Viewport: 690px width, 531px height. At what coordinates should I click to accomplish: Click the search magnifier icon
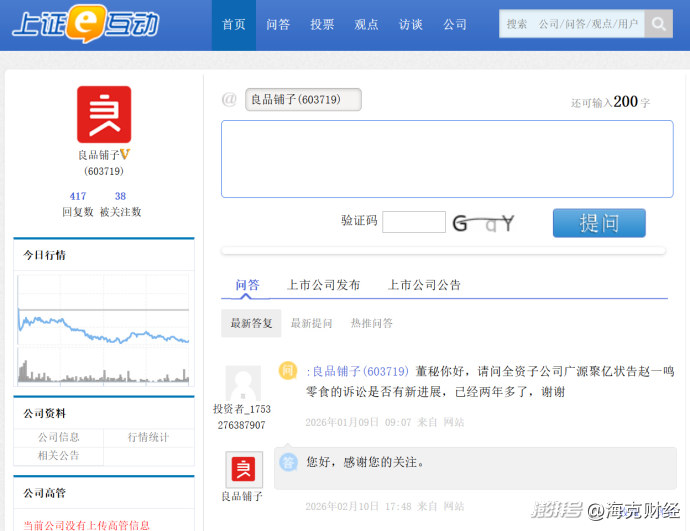(x=658, y=24)
